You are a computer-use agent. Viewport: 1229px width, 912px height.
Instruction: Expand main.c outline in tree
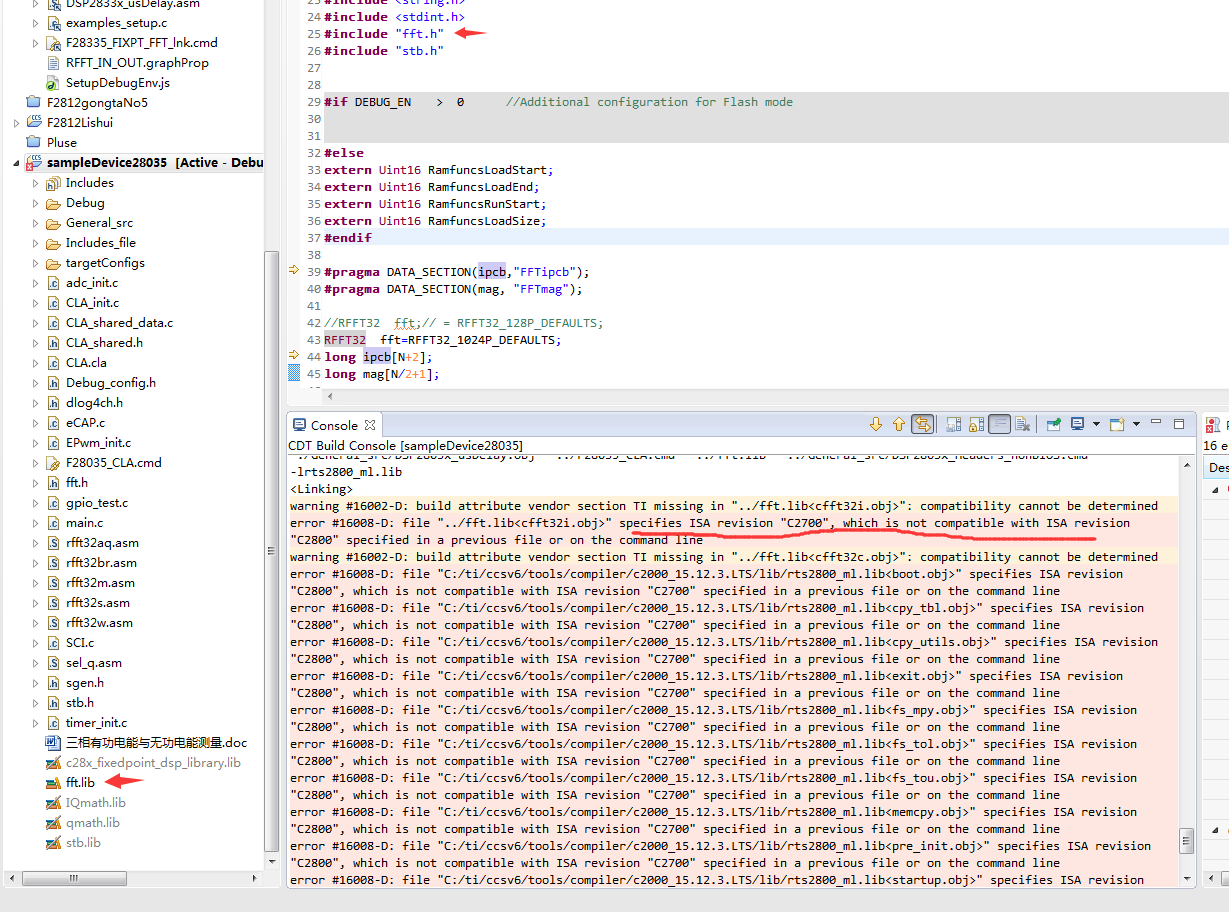(x=36, y=523)
